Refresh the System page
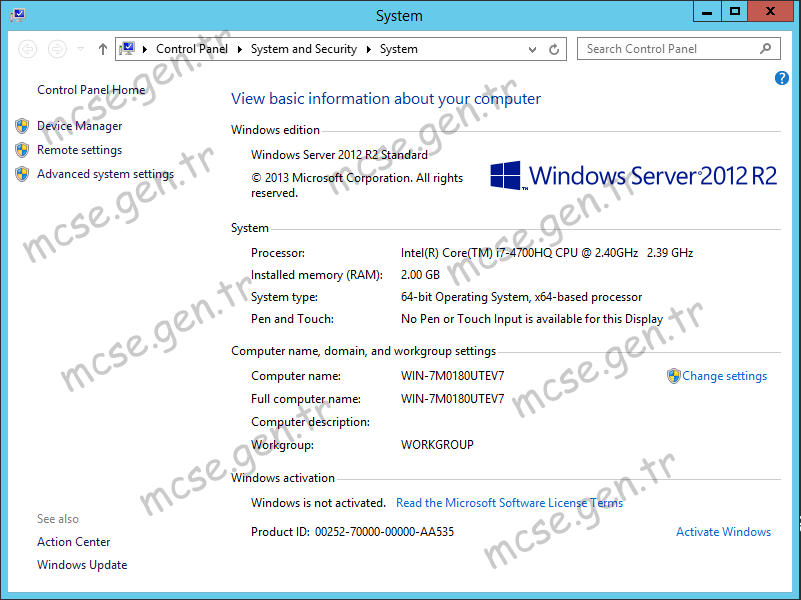Screen dimensions: 801x600 coord(554,50)
